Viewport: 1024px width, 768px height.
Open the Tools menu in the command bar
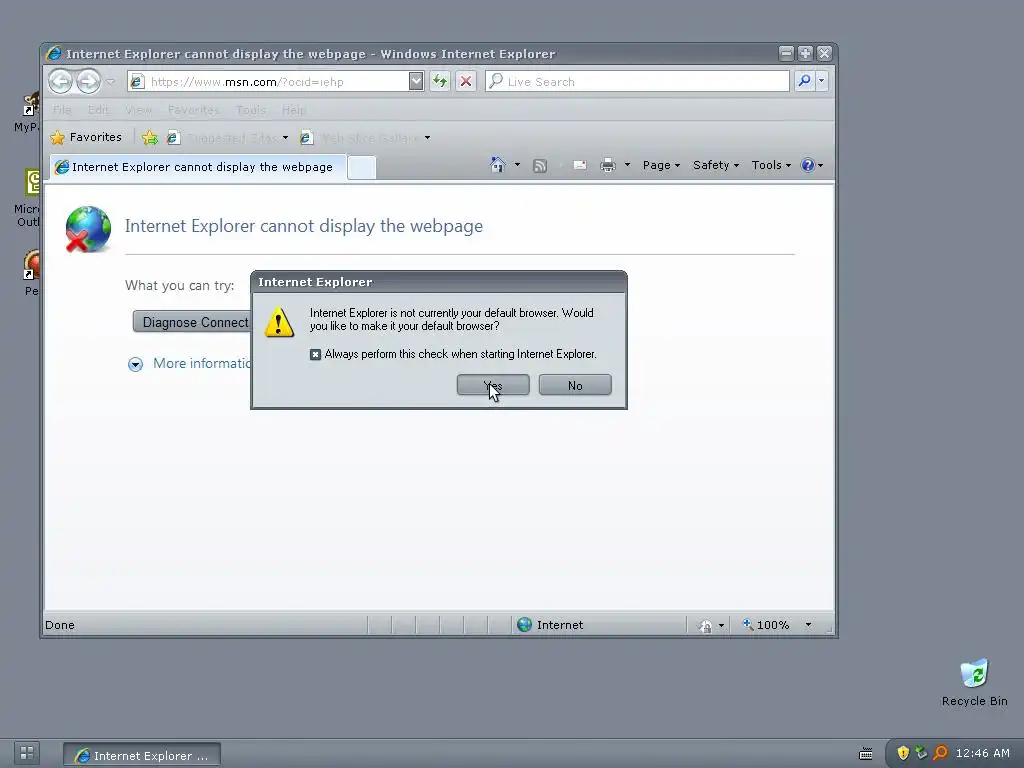[x=771, y=165]
